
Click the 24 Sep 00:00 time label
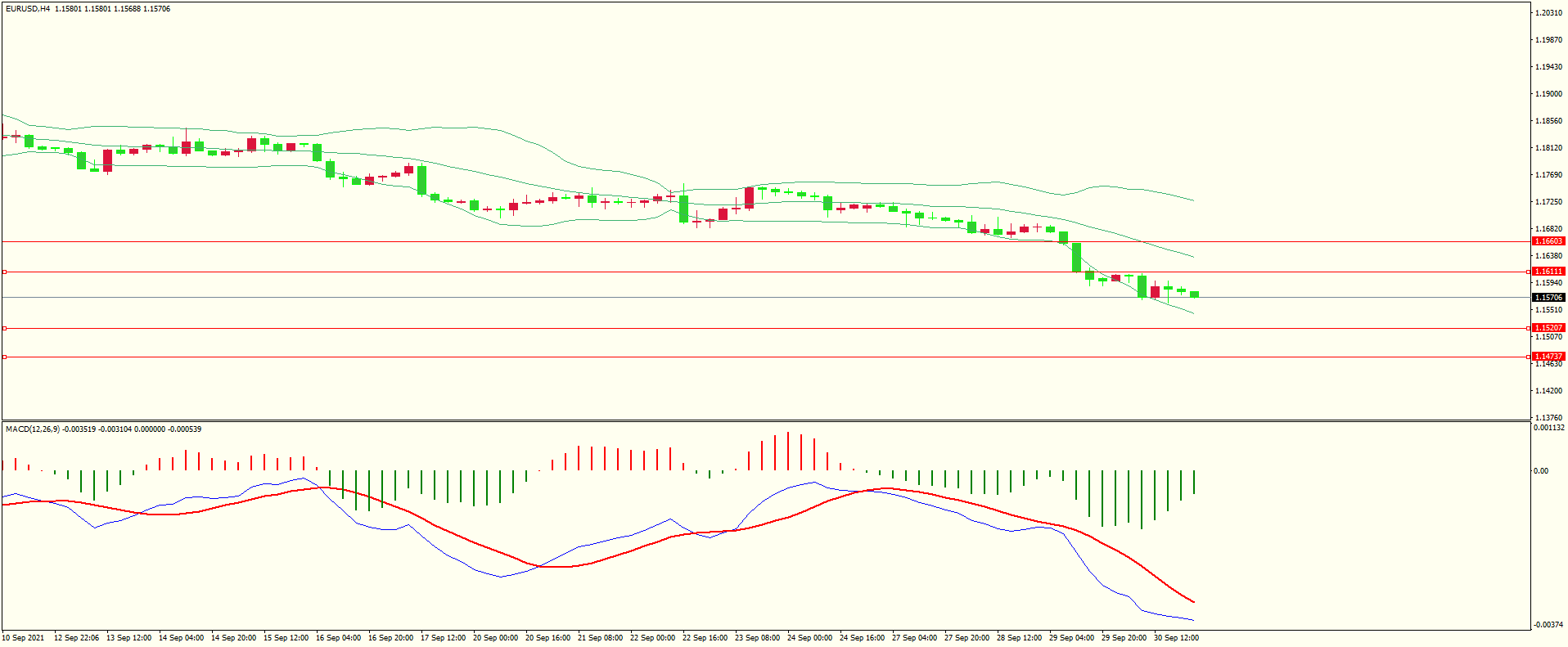coord(809,638)
